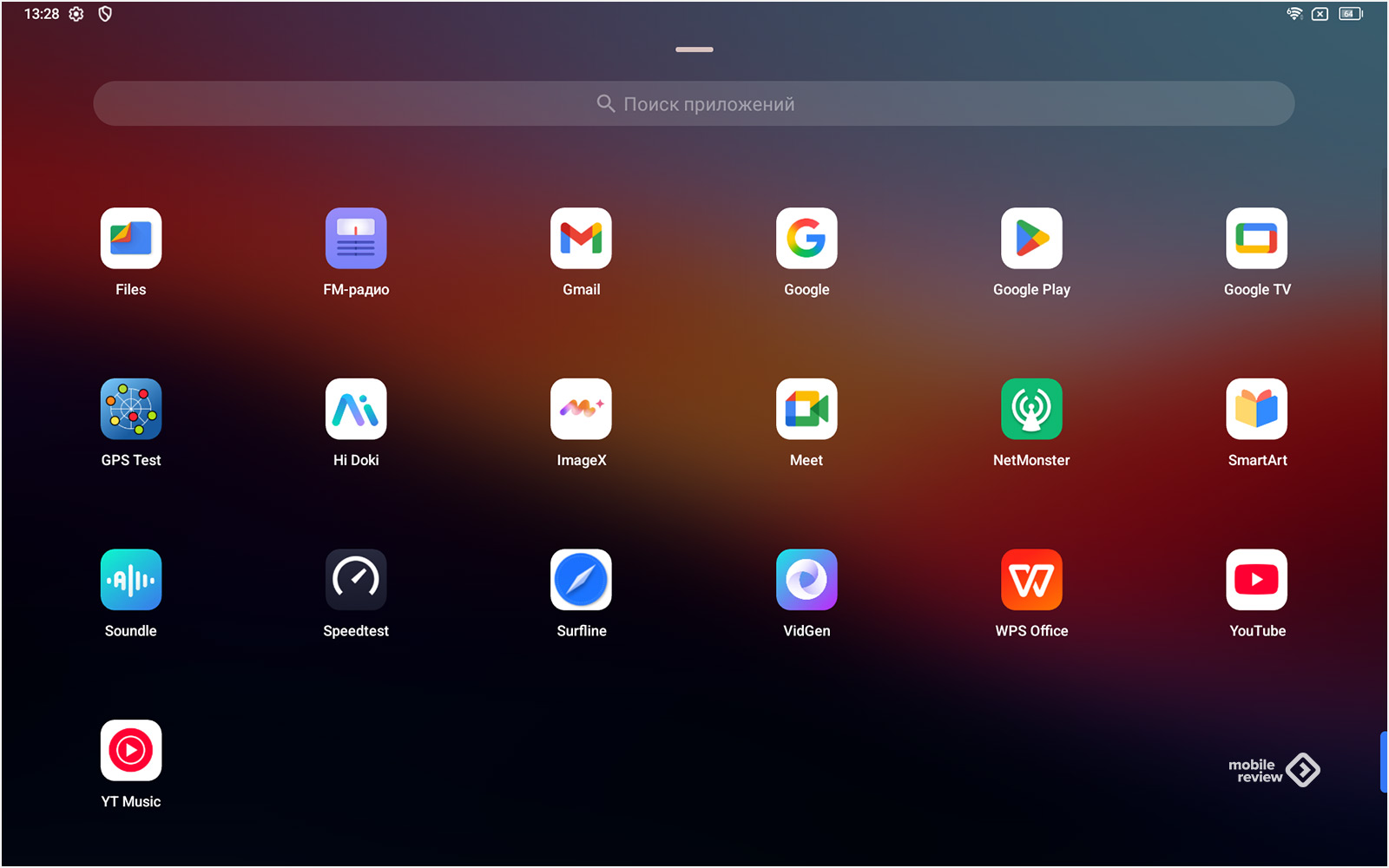Launch Surfline browser app
This screenshot has width=1389, height=868.
tap(581, 580)
